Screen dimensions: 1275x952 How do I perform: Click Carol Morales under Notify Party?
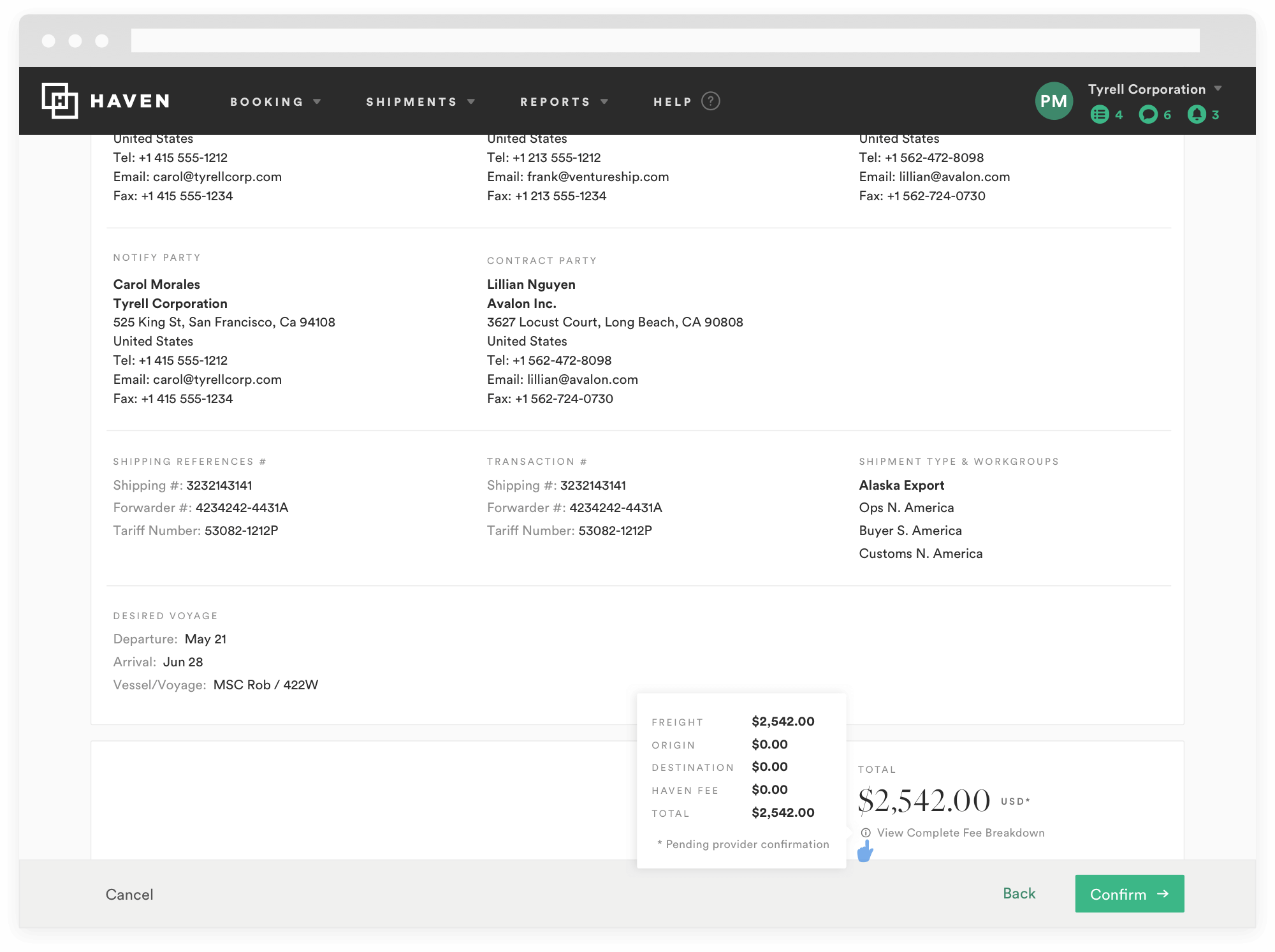[x=157, y=284]
